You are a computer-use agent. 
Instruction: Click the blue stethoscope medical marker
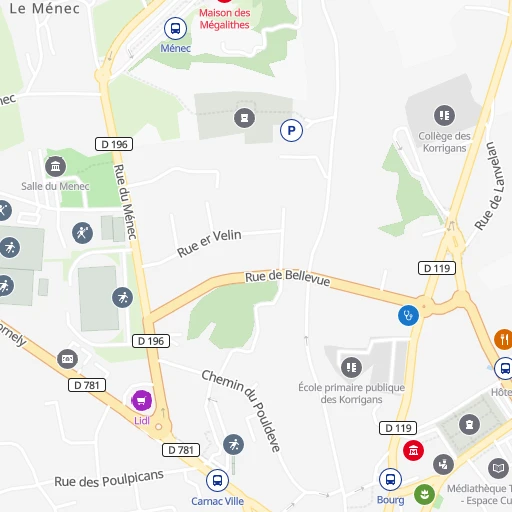point(408,315)
